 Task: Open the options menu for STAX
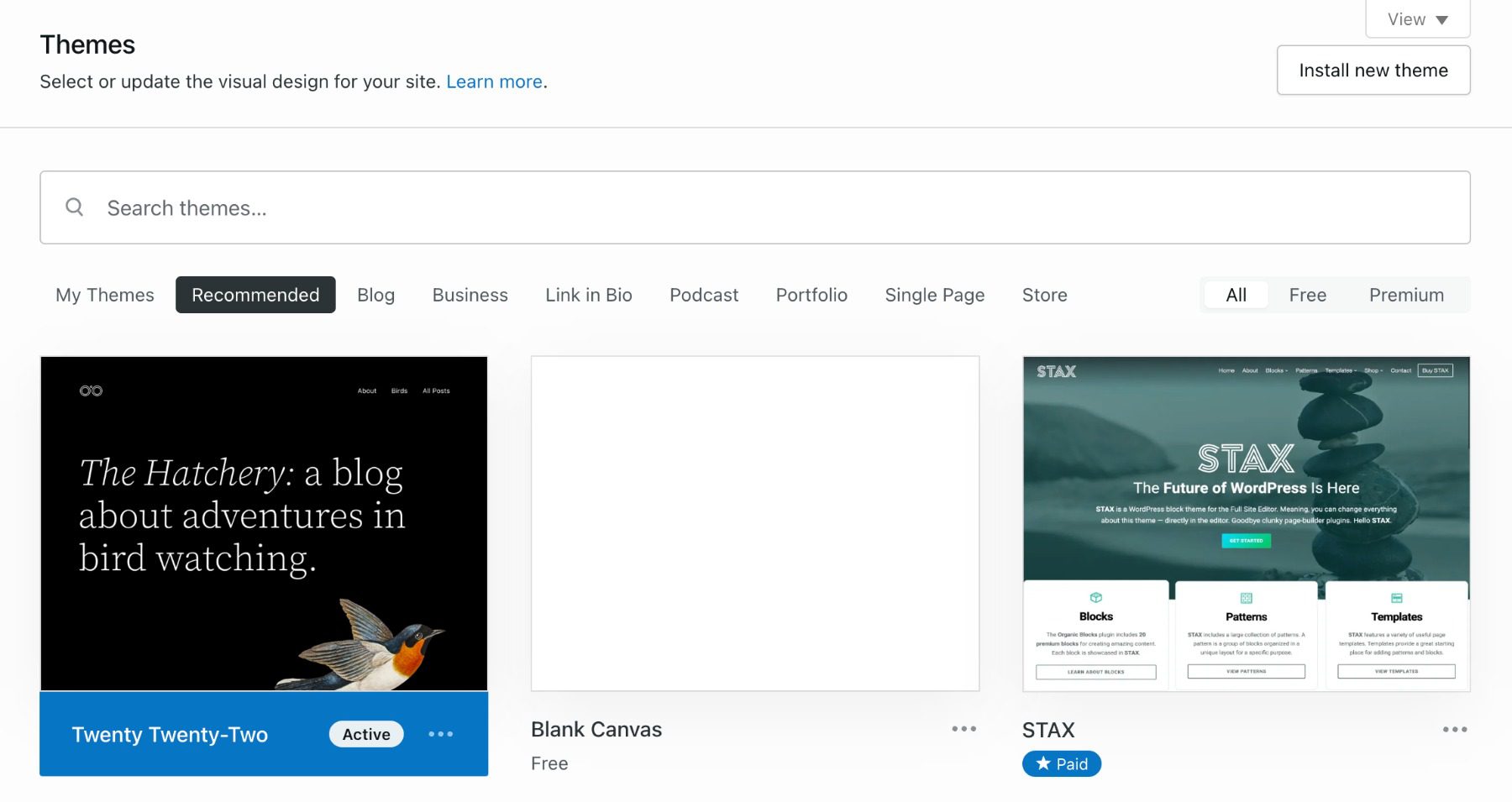pos(1455,729)
